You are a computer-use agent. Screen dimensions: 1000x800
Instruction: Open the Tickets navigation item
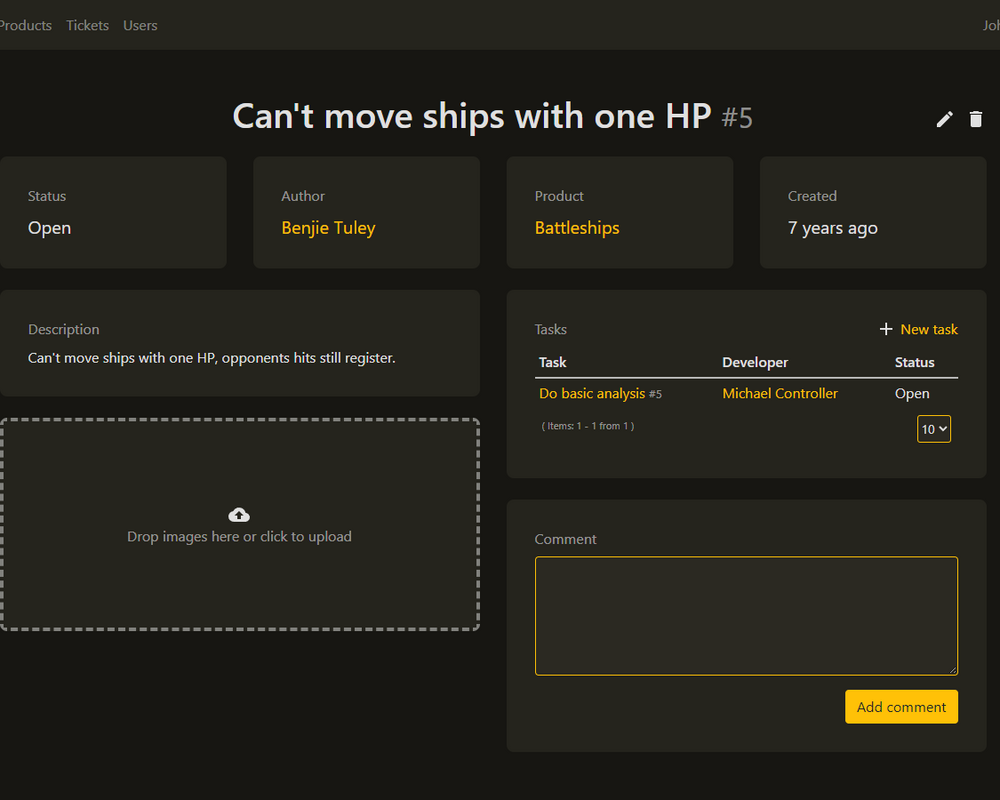point(87,26)
